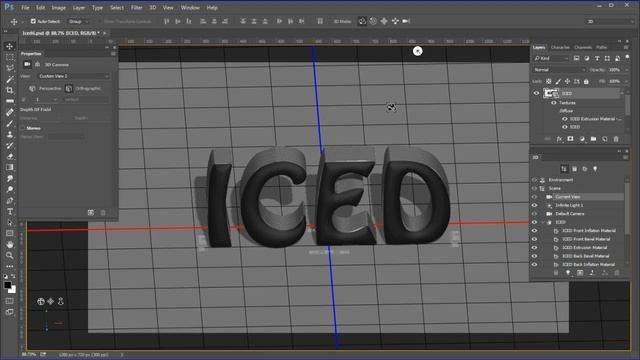This screenshot has width=640, height=360.
Task: Open the 3D menu
Action: click(153, 8)
